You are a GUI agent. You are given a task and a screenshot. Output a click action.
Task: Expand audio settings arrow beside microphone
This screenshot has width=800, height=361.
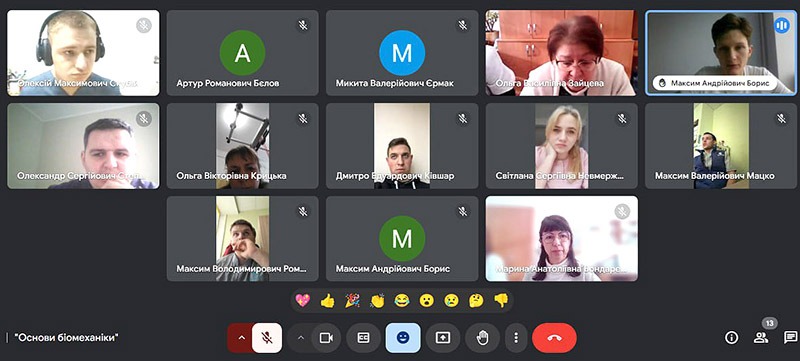[241, 338]
